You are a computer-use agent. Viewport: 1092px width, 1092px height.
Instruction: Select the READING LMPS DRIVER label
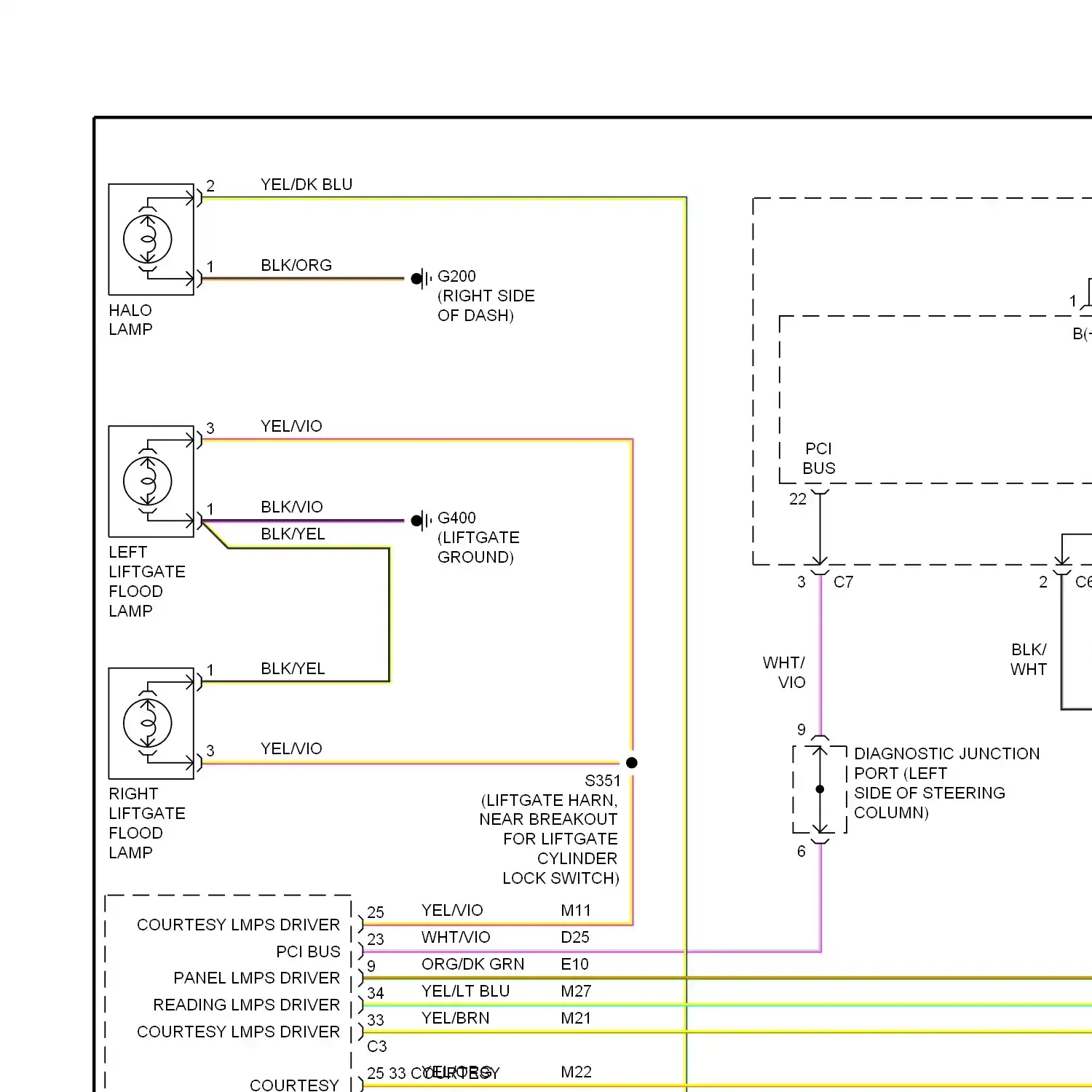click(246, 1005)
